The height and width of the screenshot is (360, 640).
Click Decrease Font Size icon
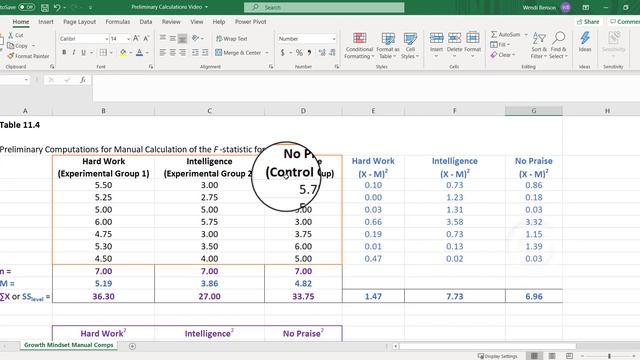point(146,38)
